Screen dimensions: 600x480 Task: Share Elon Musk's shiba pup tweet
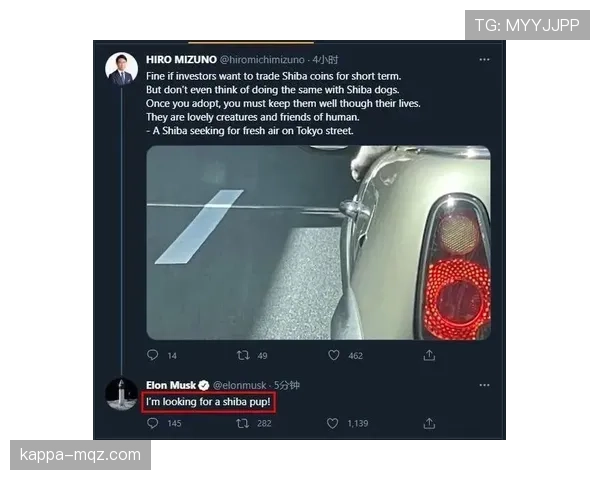click(429, 423)
